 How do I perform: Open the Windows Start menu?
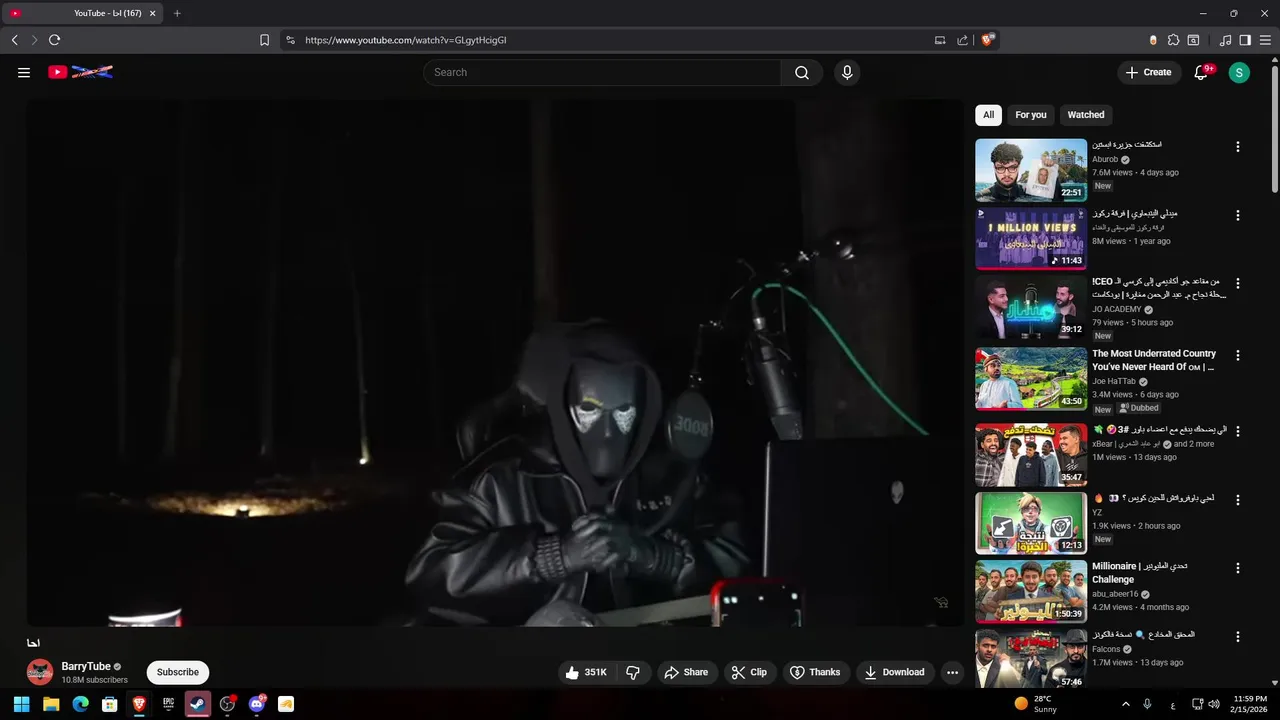22,704
